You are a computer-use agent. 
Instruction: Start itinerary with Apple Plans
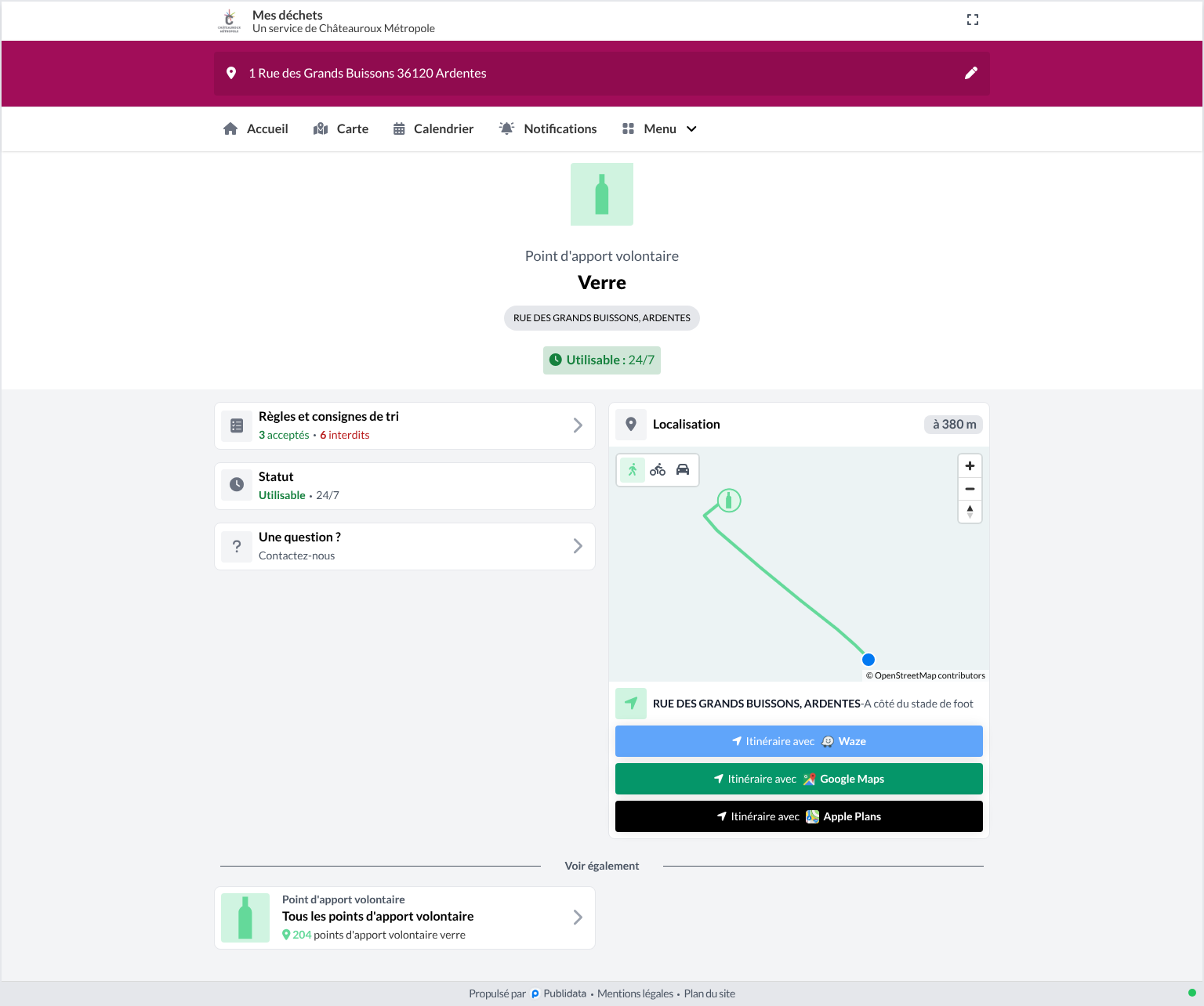(x=799, y=816)
